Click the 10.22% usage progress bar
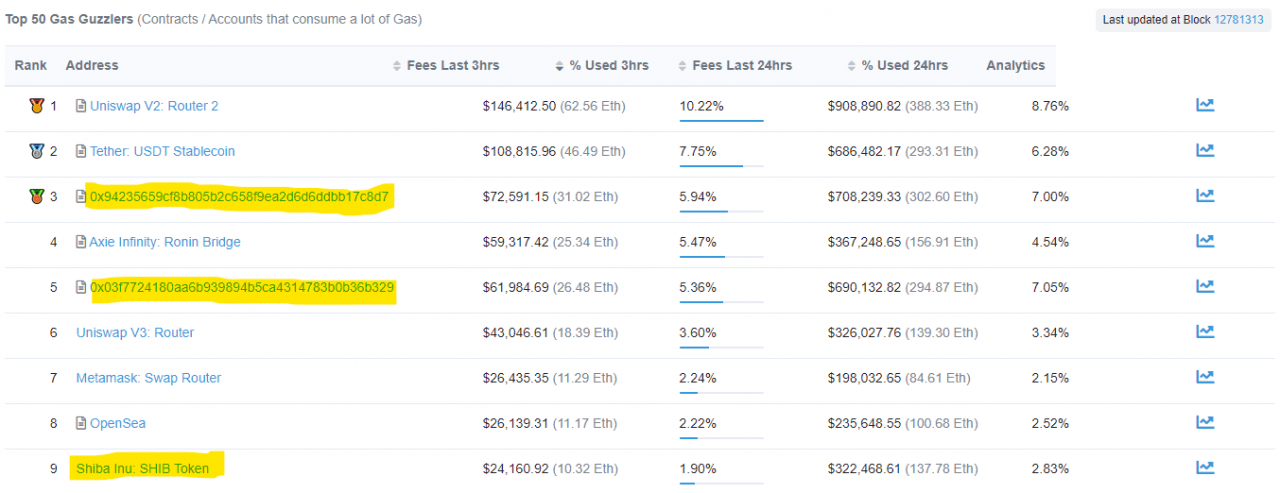This screenshot has height=493, width=1280. click(721, 120)
